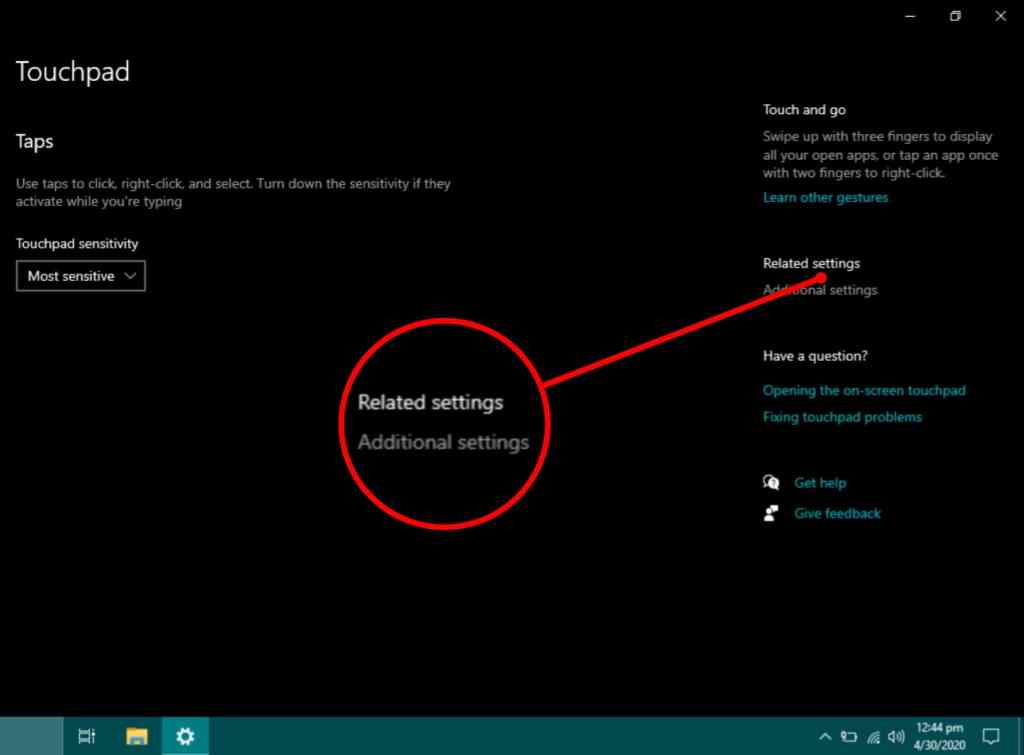Image resolution: width=1024 pixels, height=755 pixels.
Task: Open the Fixing touchpad problems link
Action: point(842,417)
